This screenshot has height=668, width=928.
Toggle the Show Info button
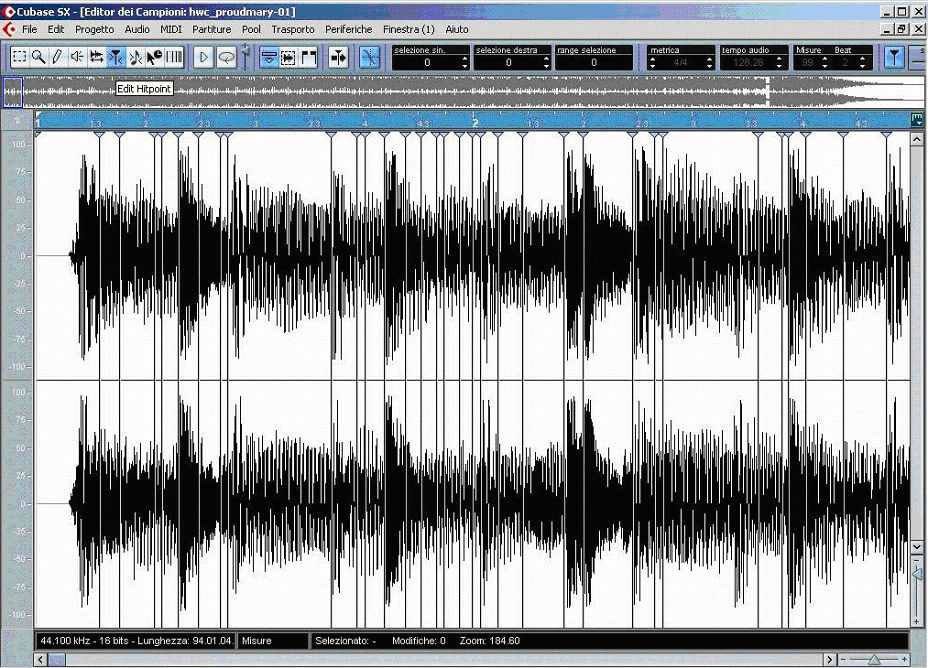269,57
